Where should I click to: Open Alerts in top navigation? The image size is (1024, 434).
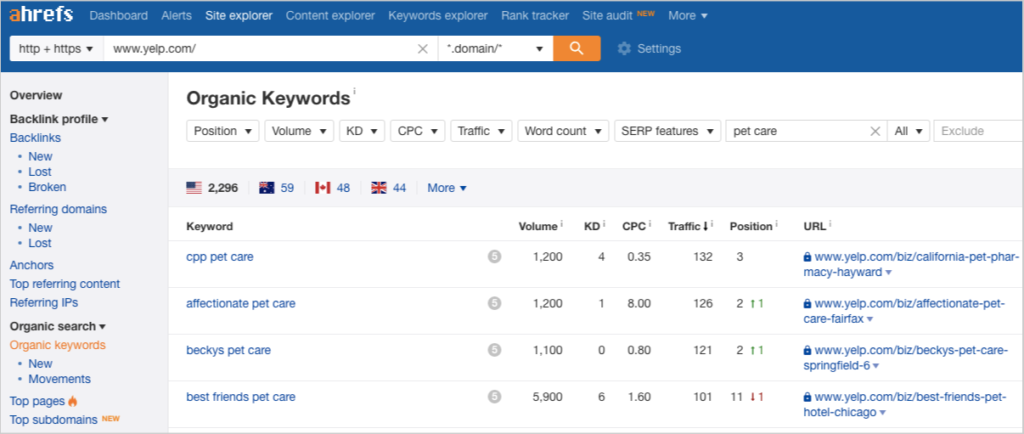176,15
